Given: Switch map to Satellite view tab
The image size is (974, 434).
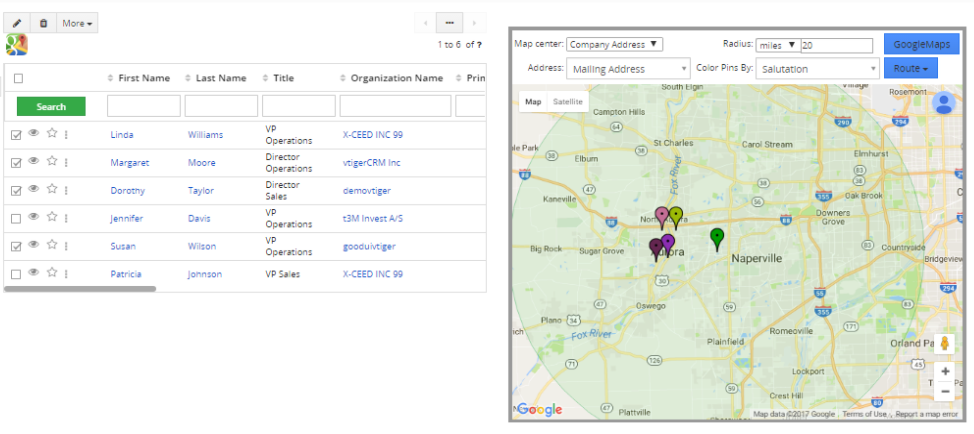Looking at the screenshot, I should click(568, 102).
